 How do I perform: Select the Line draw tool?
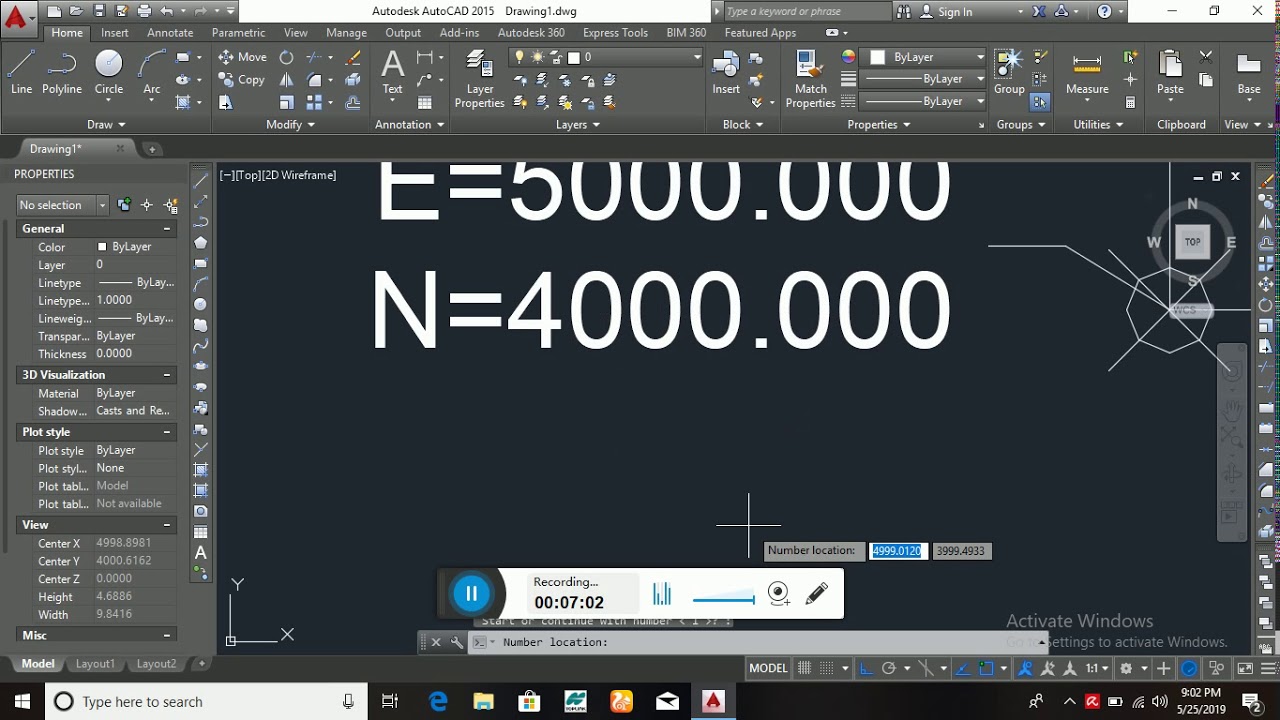(21, 72)
